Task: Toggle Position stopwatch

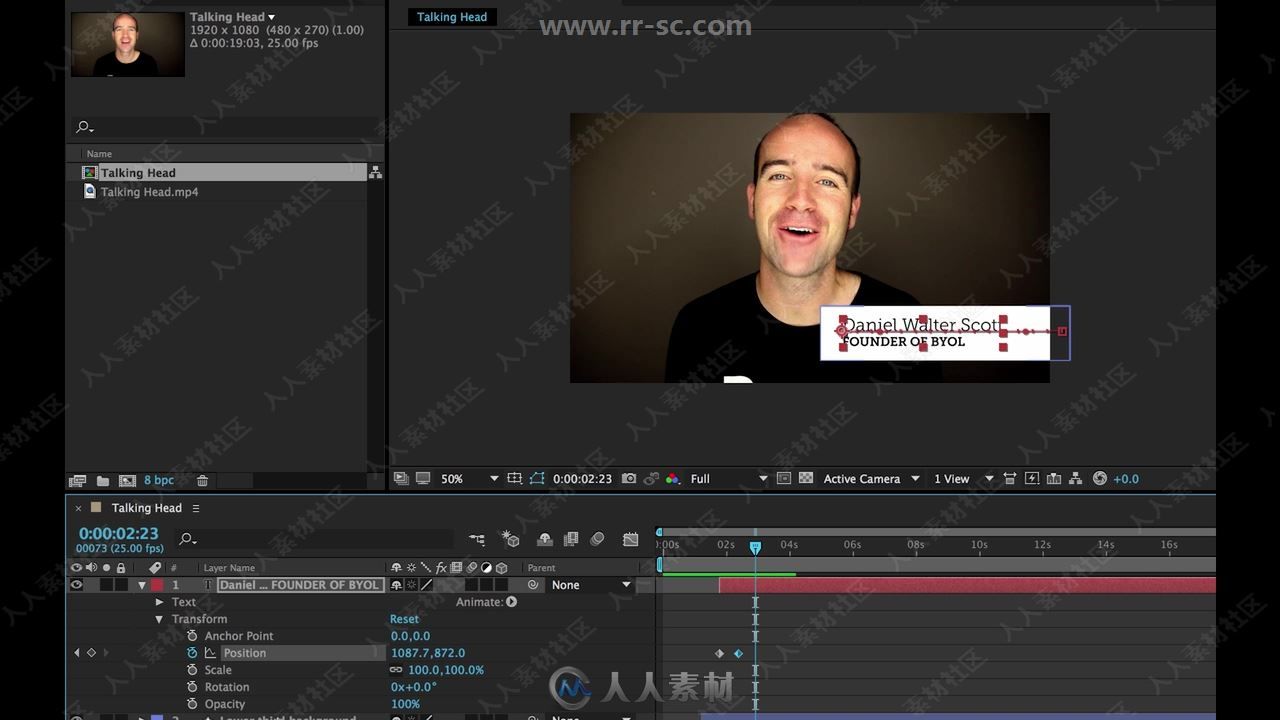Action: (x=192, y=653)
